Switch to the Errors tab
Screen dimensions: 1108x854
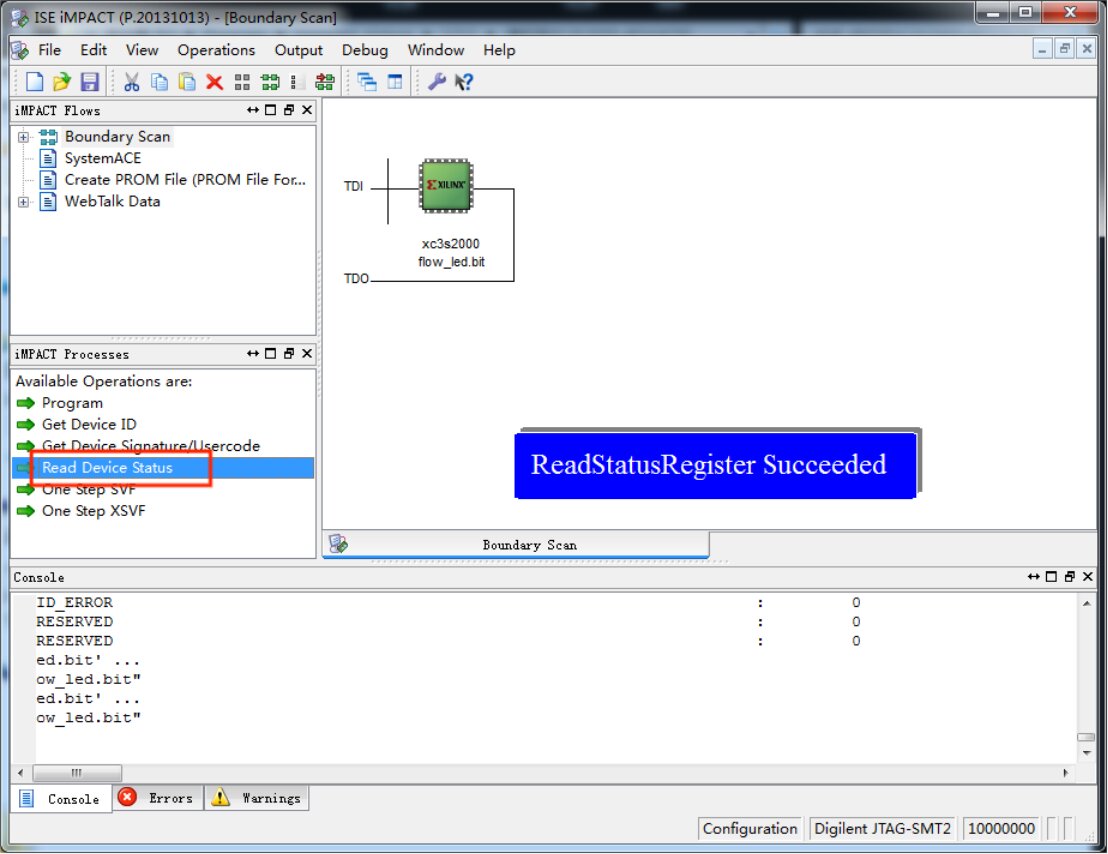pos(158,798)
